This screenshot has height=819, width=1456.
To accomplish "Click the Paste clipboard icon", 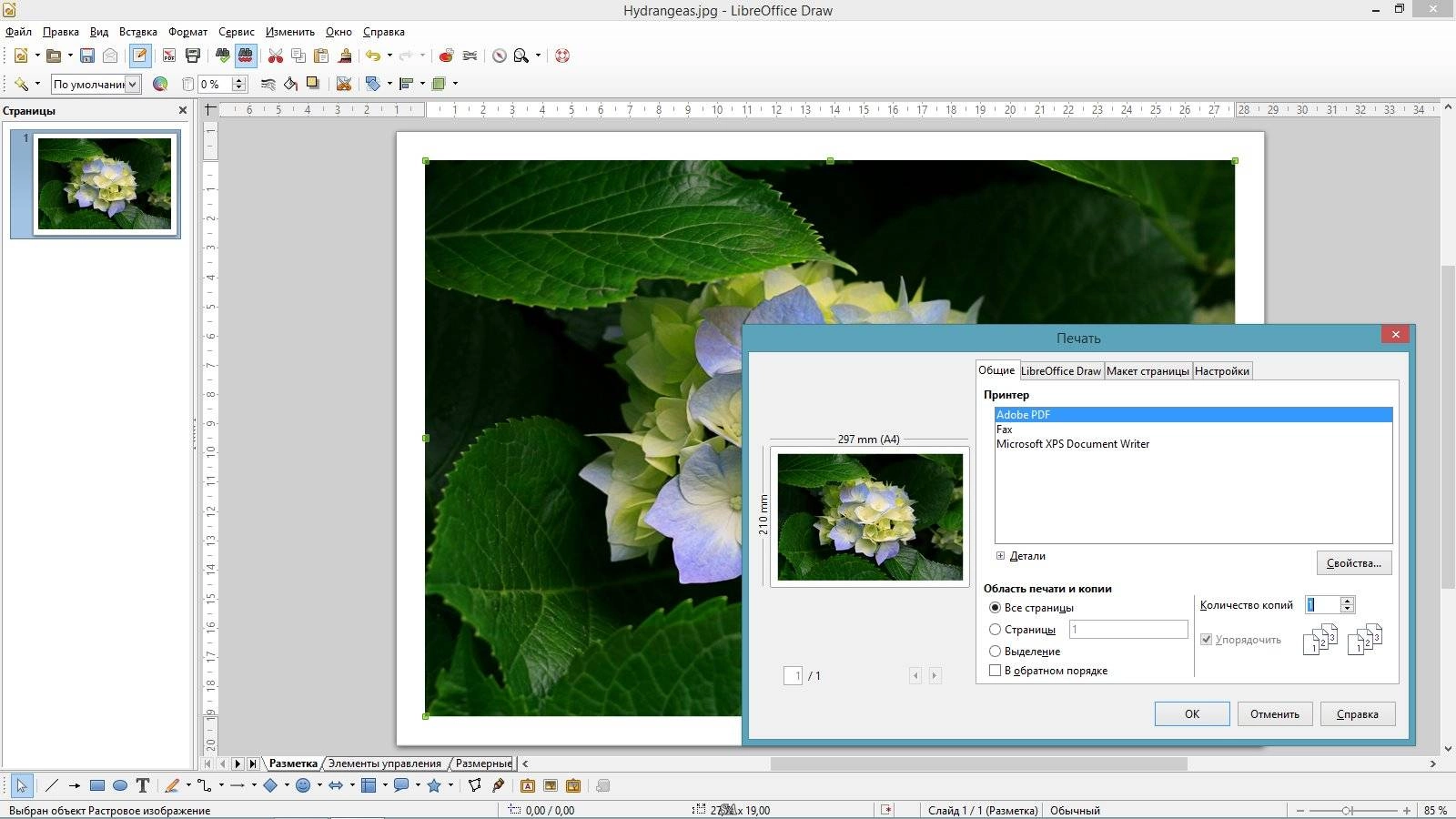I will point(321,56).
